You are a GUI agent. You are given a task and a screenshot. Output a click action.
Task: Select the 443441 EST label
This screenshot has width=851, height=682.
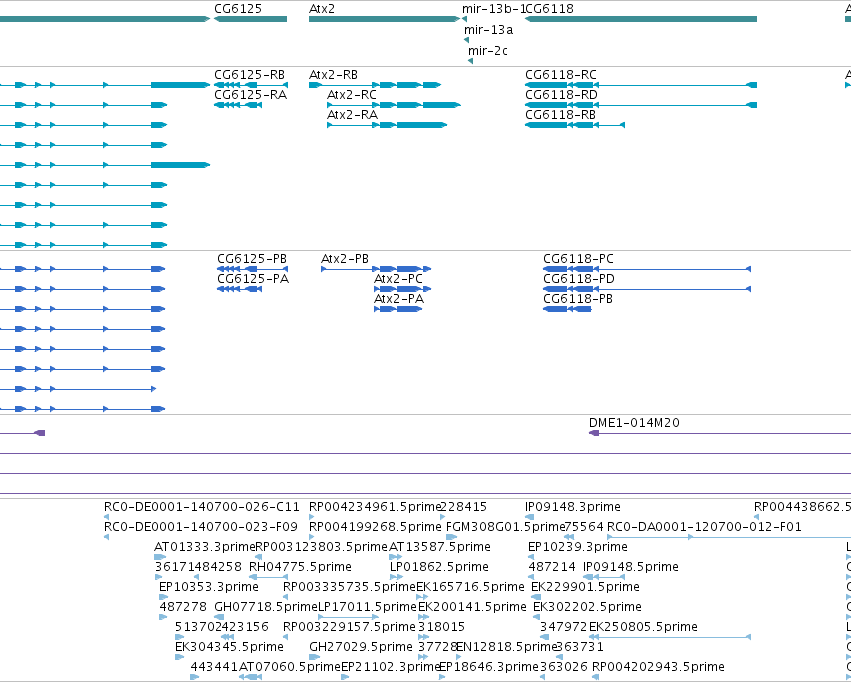point(214,667)
